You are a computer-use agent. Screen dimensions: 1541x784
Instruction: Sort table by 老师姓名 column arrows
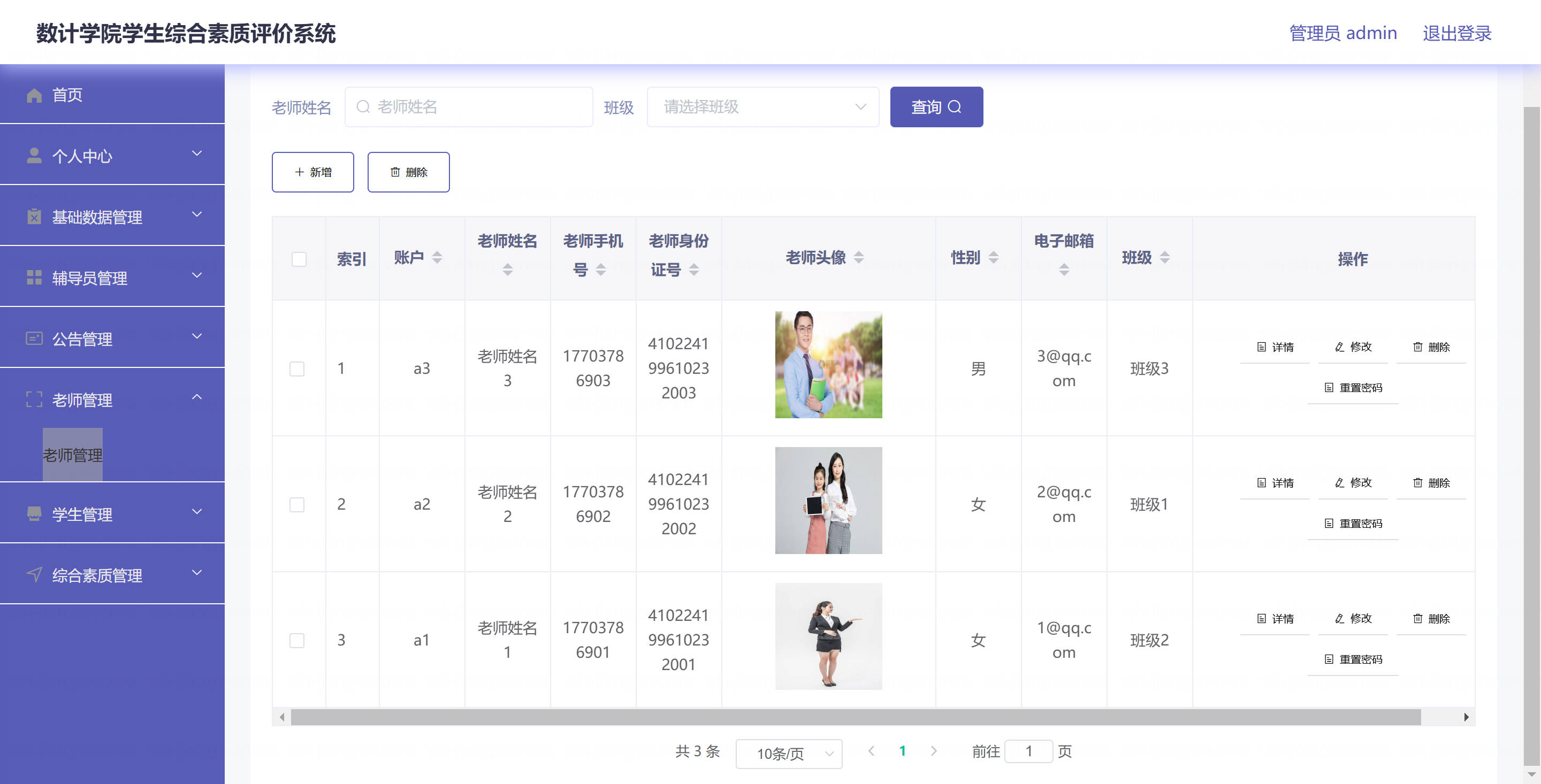pyautogui.click(x=507, y=270)
